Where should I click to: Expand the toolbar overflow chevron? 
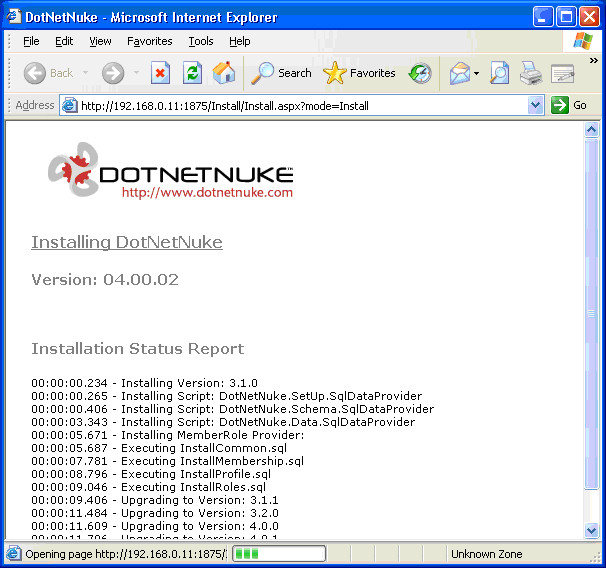point(593,60)
